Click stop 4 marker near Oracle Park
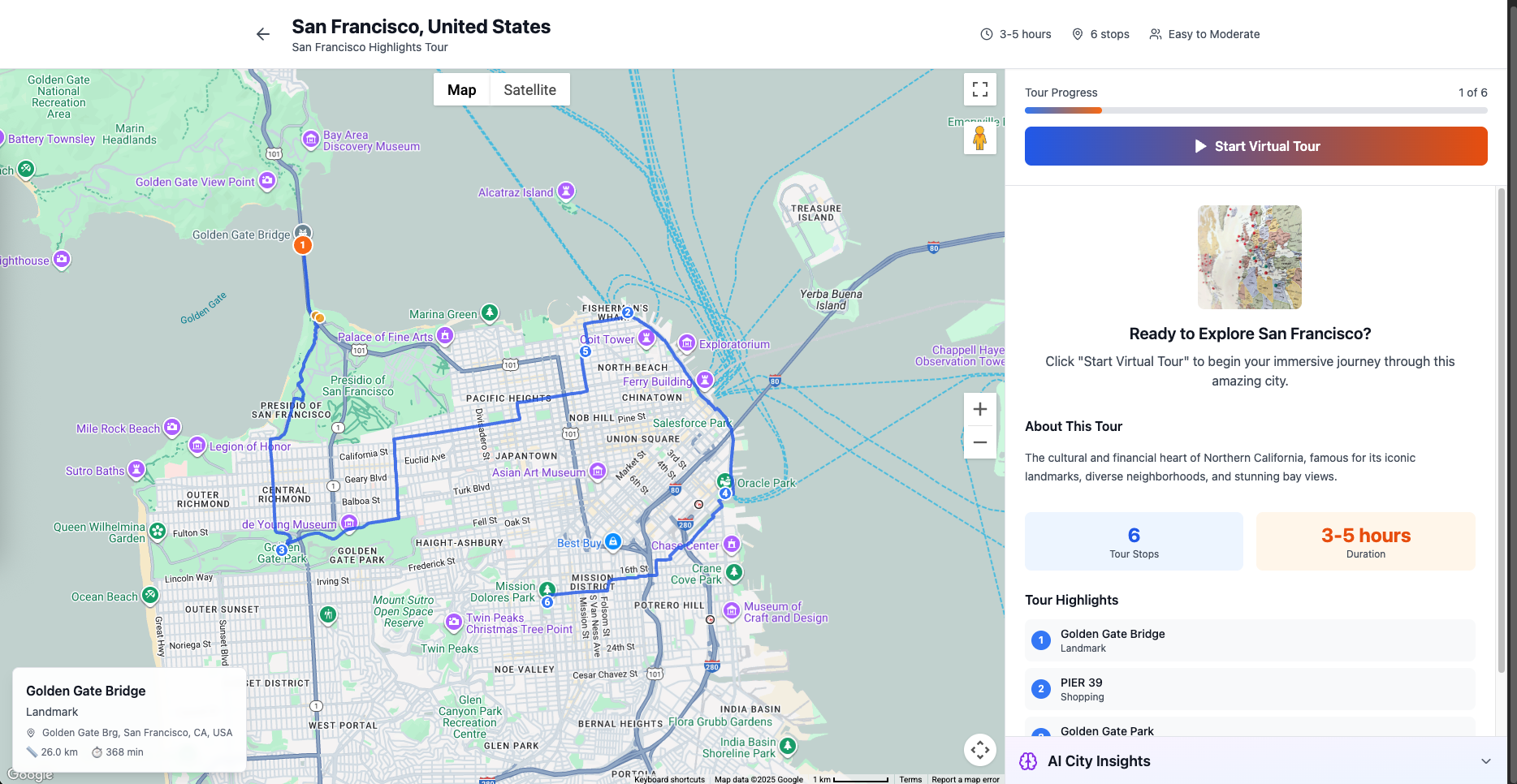1517x784 pixels. pyautogui.click(x=725, y=493)
